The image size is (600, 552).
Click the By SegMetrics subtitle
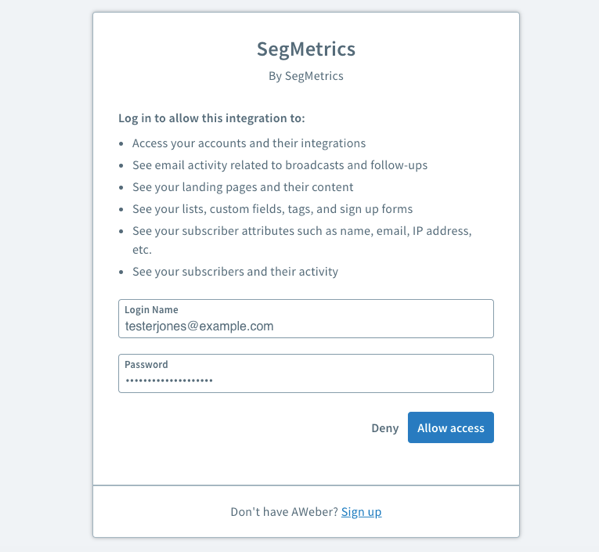[x=306, y=75]
